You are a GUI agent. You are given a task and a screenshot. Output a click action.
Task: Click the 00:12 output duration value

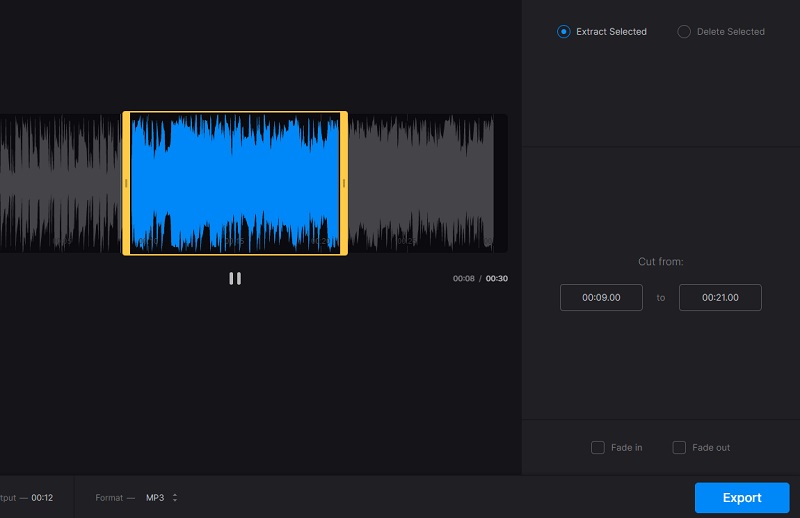coord(42,498)
